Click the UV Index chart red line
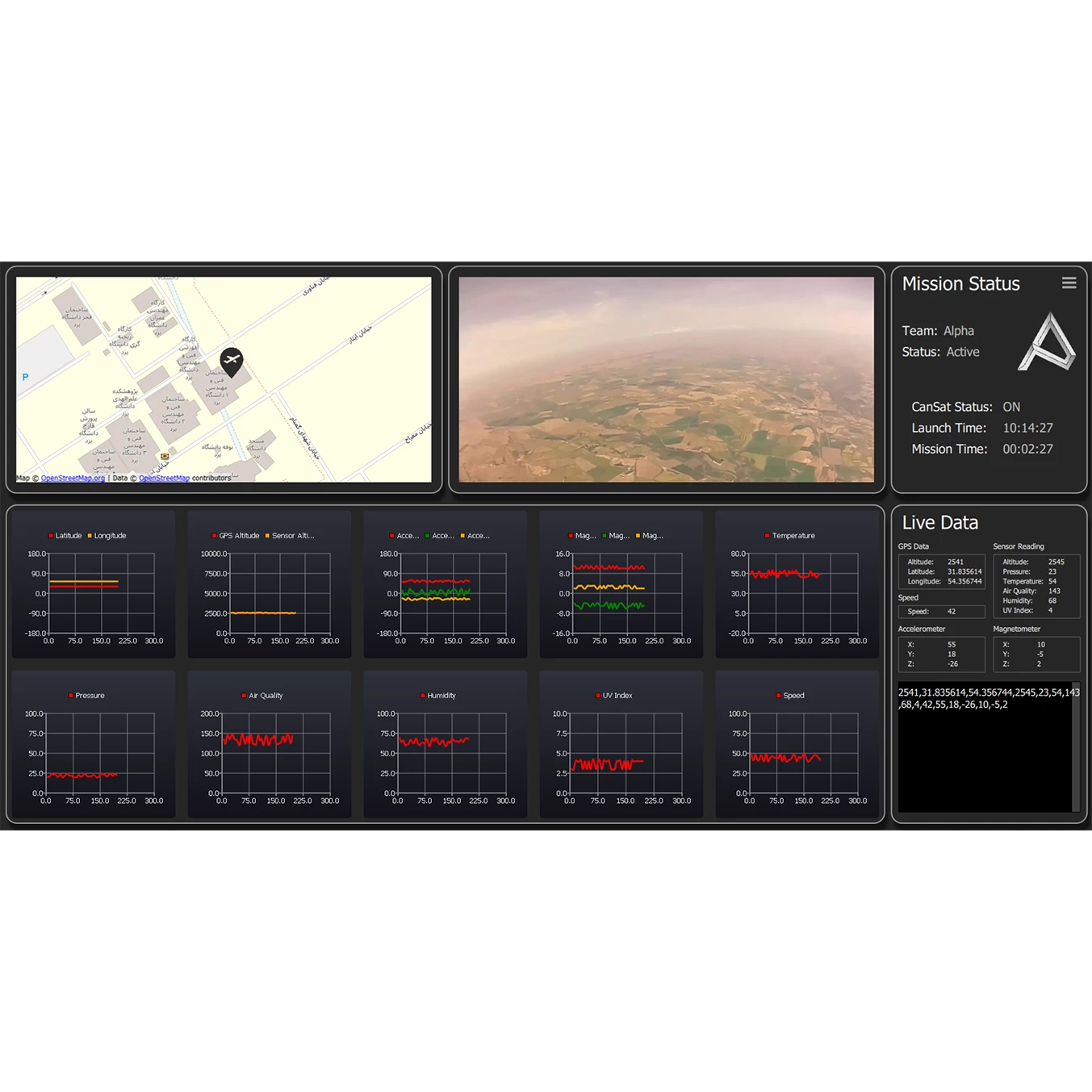Viewport: 1092px width, 1092px height. coord(608,764)
